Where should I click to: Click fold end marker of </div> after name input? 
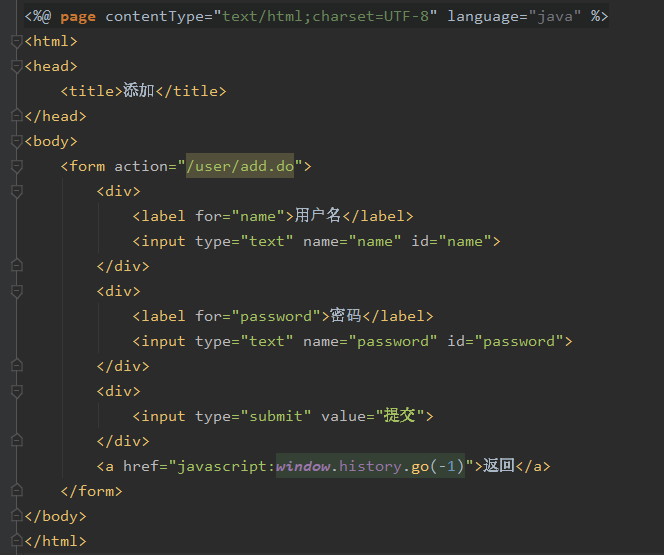17,265
